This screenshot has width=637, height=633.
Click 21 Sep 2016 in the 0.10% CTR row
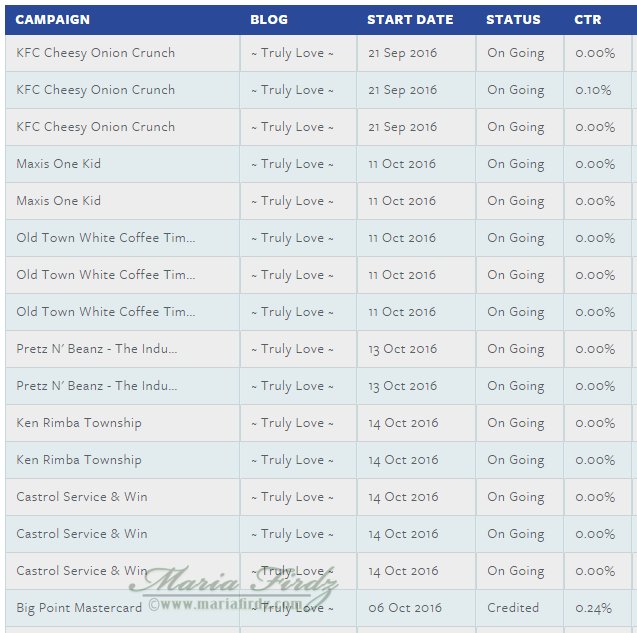[x=403, y=90]
